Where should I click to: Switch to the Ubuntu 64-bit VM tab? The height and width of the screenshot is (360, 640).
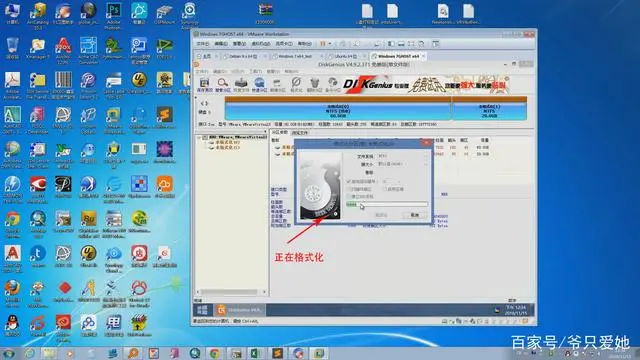(x=346, y=56)
